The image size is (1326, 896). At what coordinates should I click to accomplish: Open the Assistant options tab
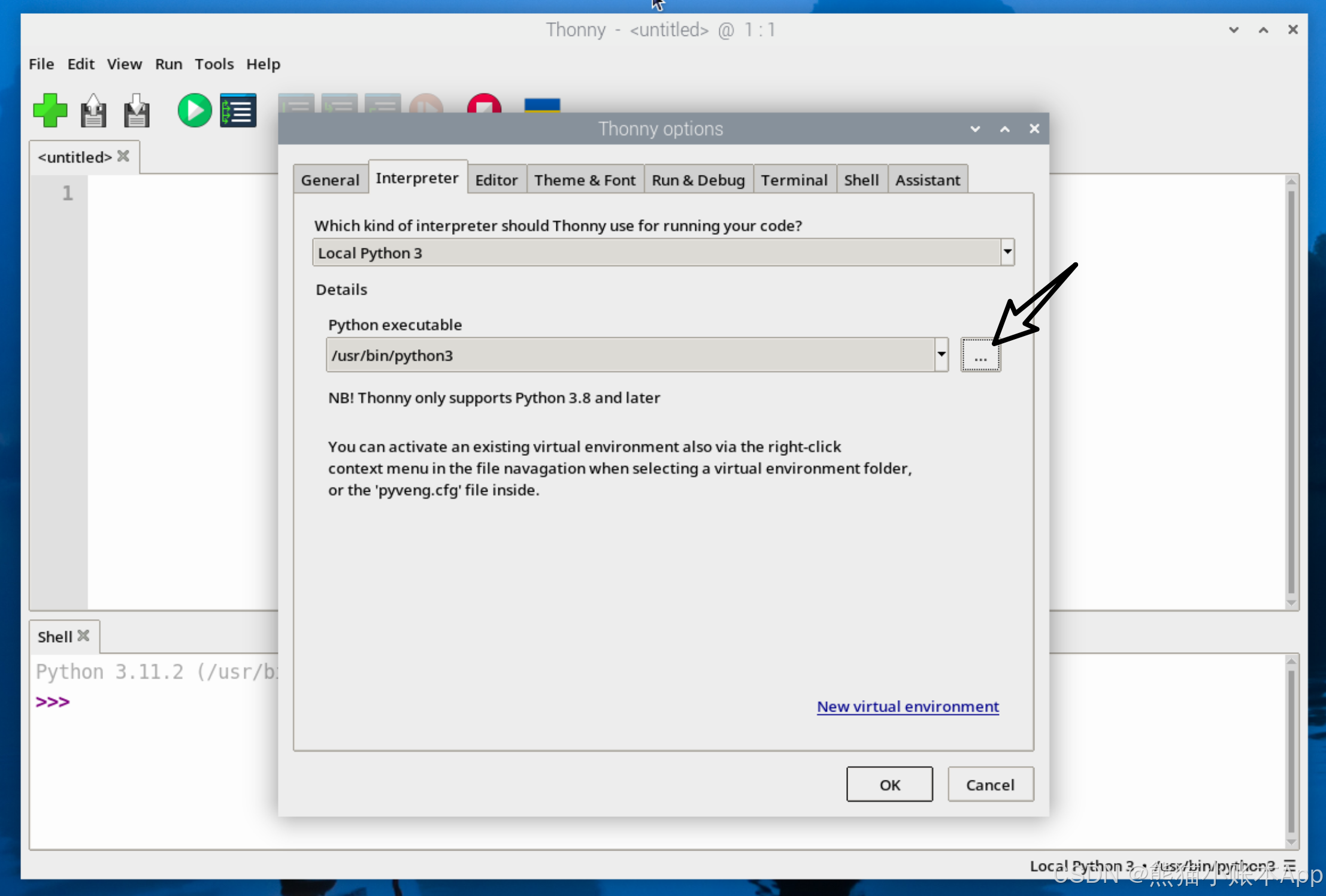pos(928,180)
